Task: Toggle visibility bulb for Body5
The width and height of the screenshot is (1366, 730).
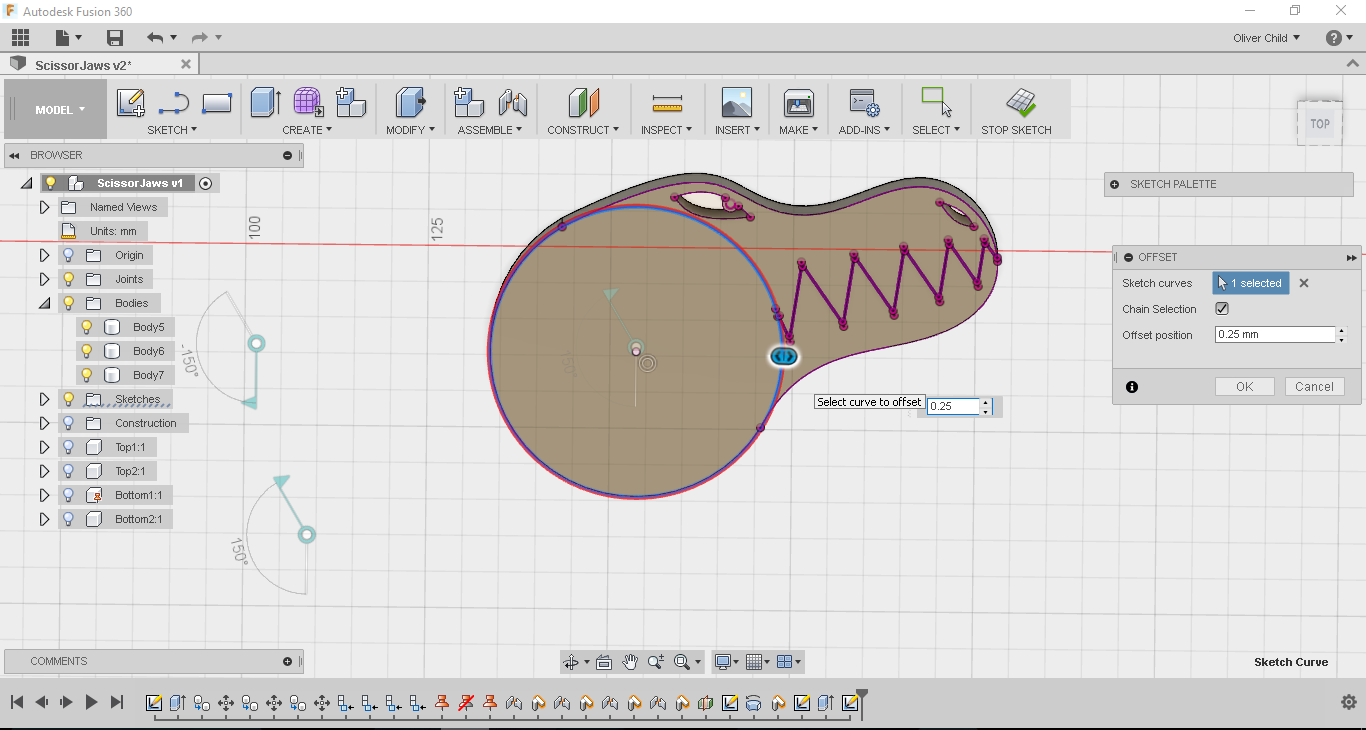Action: pos(87,327)
